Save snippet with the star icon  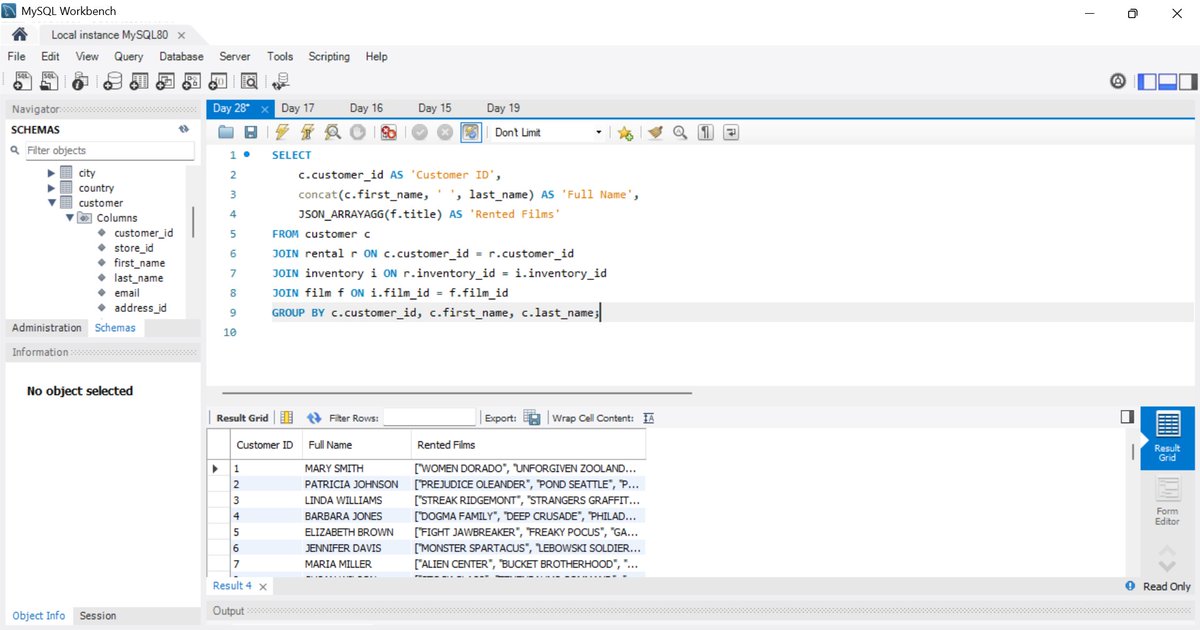[625, 132]
